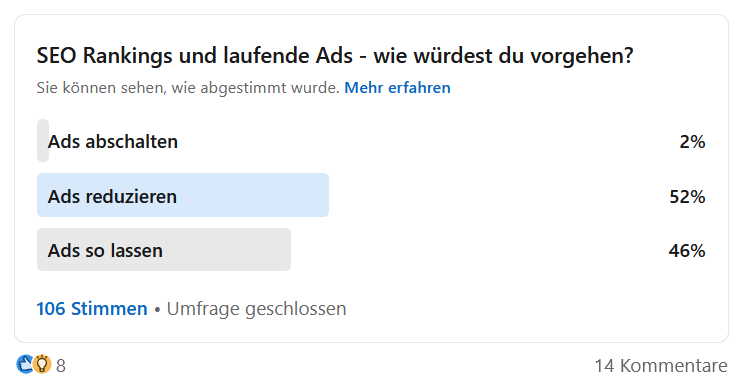This screenshot has height=381, width=737.
Task: Click the subtitle Sie können sehen, wie abgestimmt wurde
Action: click(188, 88)
